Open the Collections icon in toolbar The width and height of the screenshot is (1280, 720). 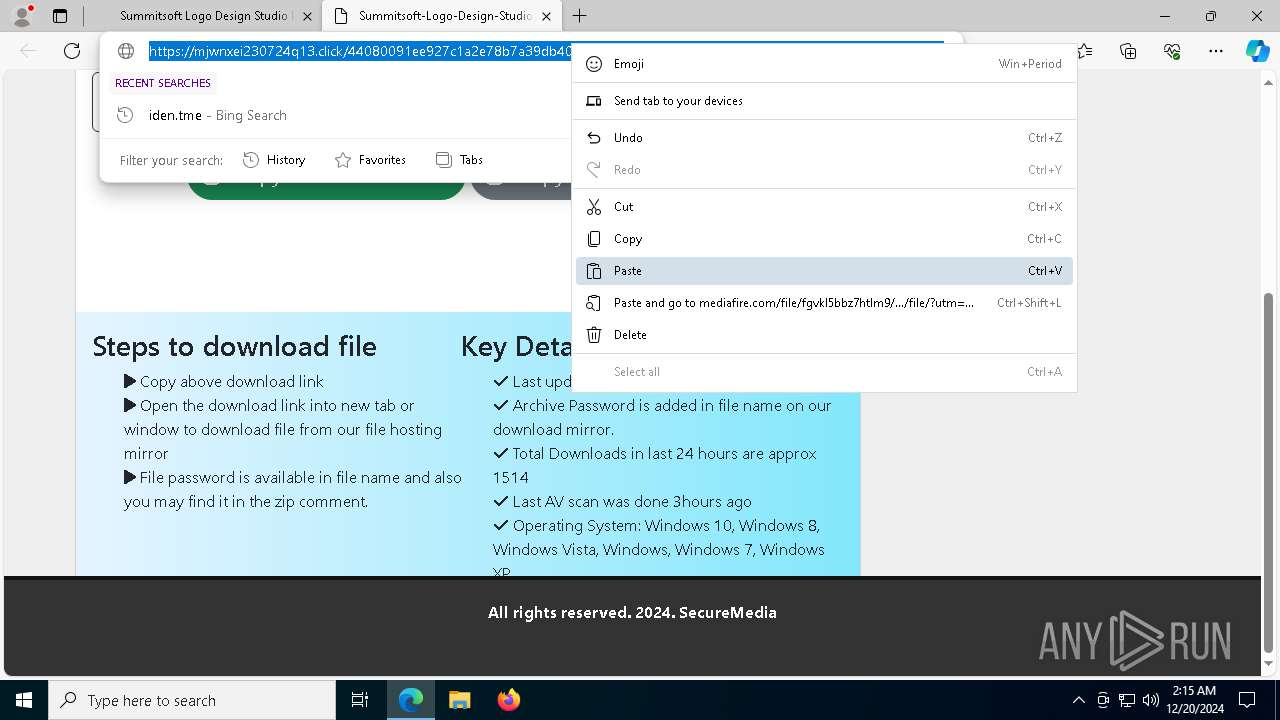point(1129,51)
